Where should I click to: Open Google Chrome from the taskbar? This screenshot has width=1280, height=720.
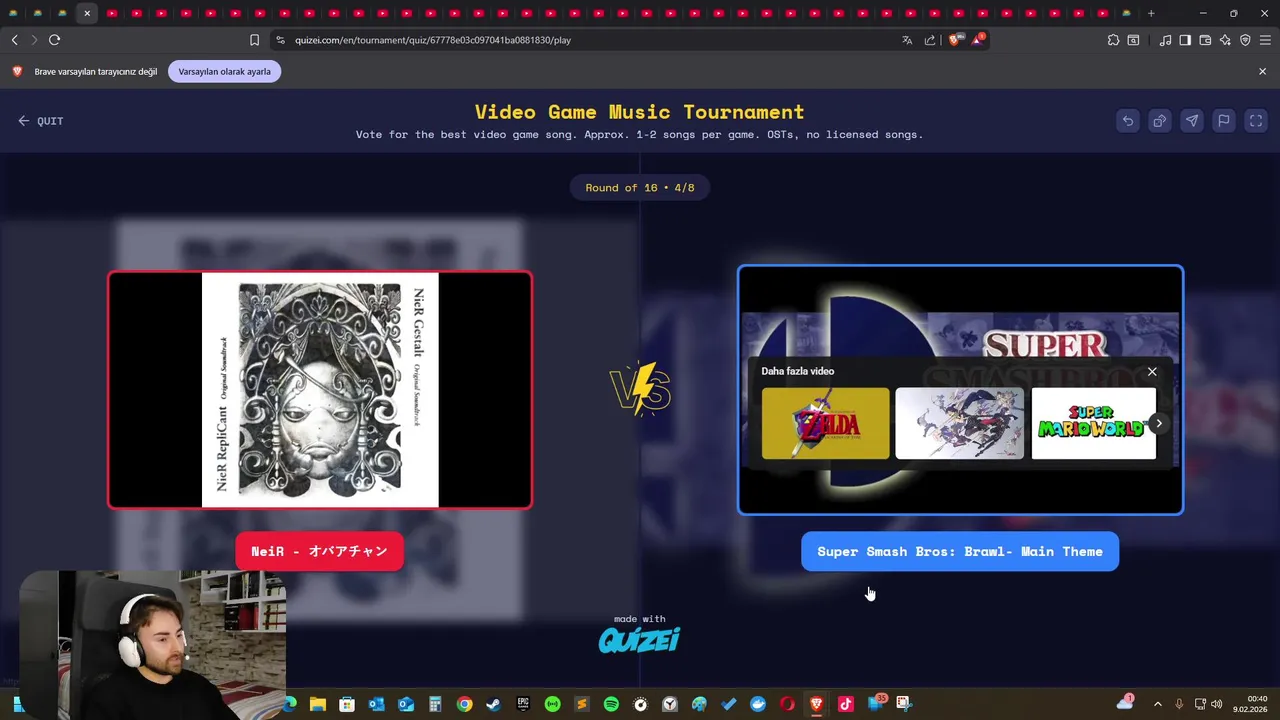click(464, 704)
